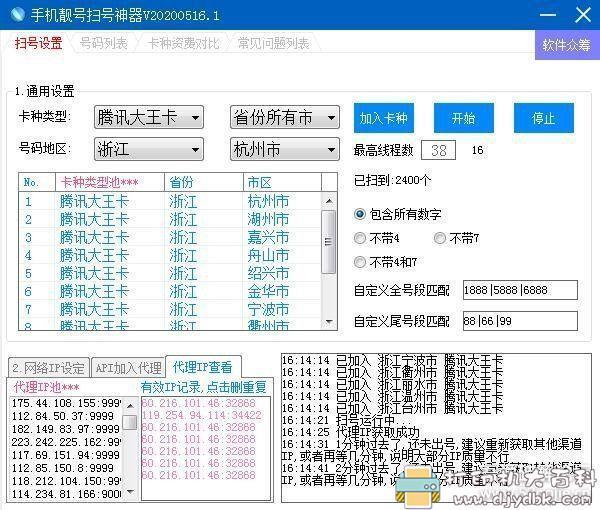Click the 市区 column header

point(282,182)
